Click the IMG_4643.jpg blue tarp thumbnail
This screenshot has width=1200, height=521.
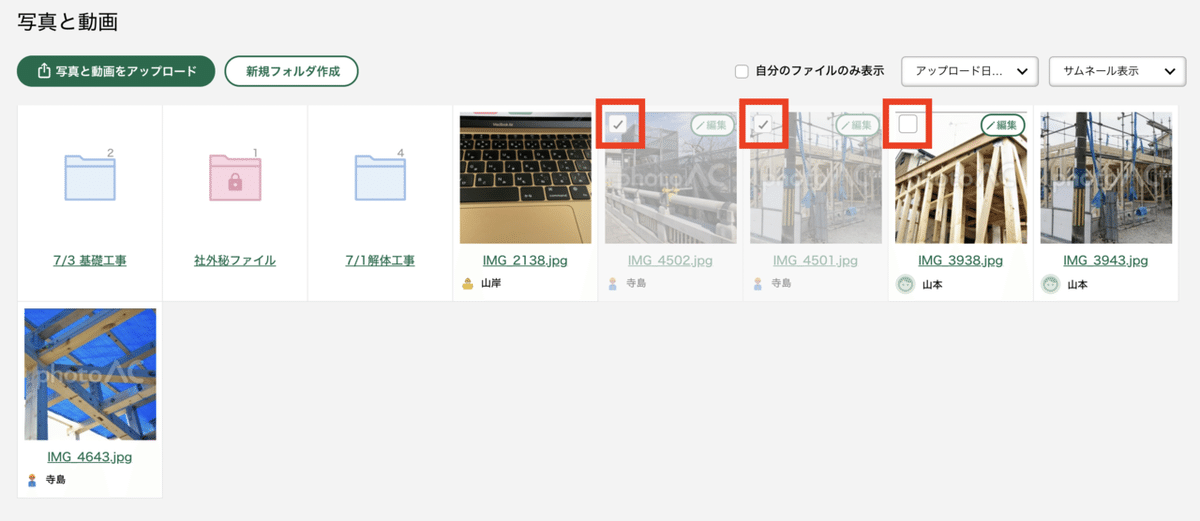[x=90, y=374]
